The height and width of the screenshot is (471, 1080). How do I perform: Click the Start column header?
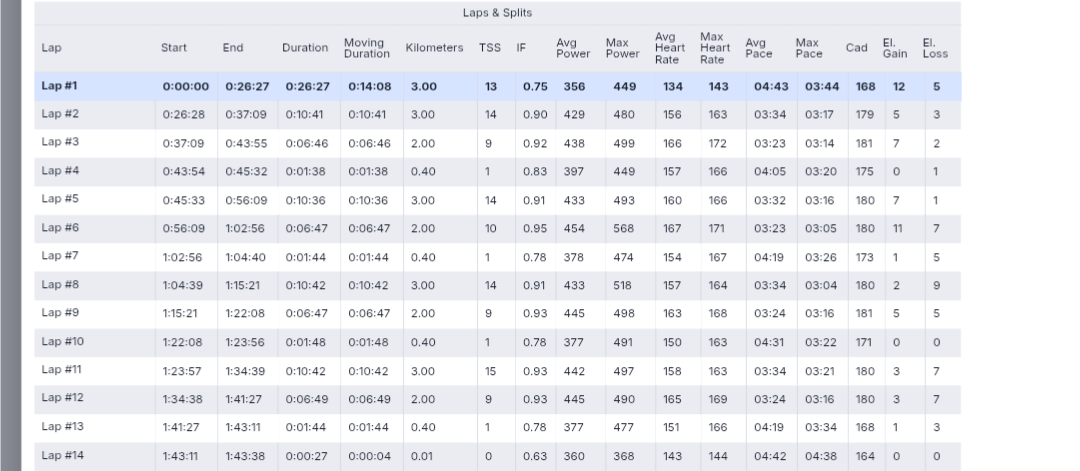(174, 48)
